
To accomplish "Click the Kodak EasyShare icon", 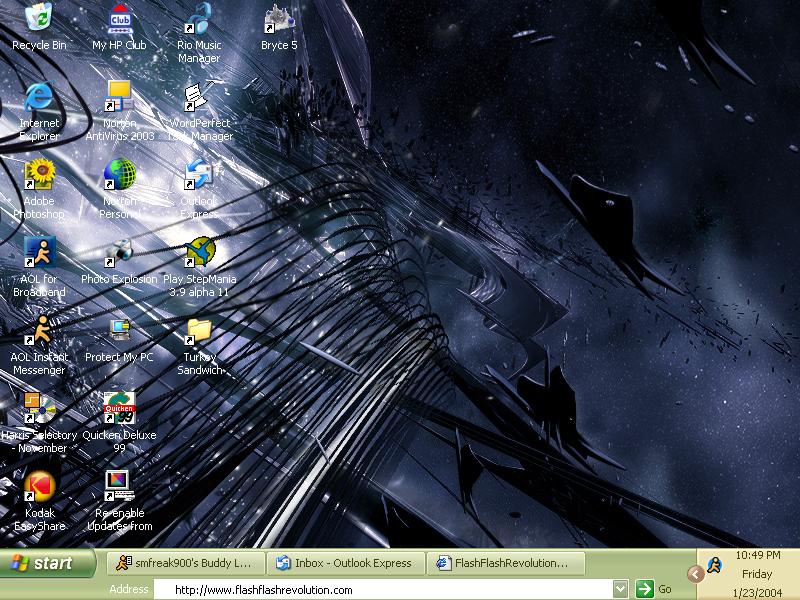I will [39, 486].
